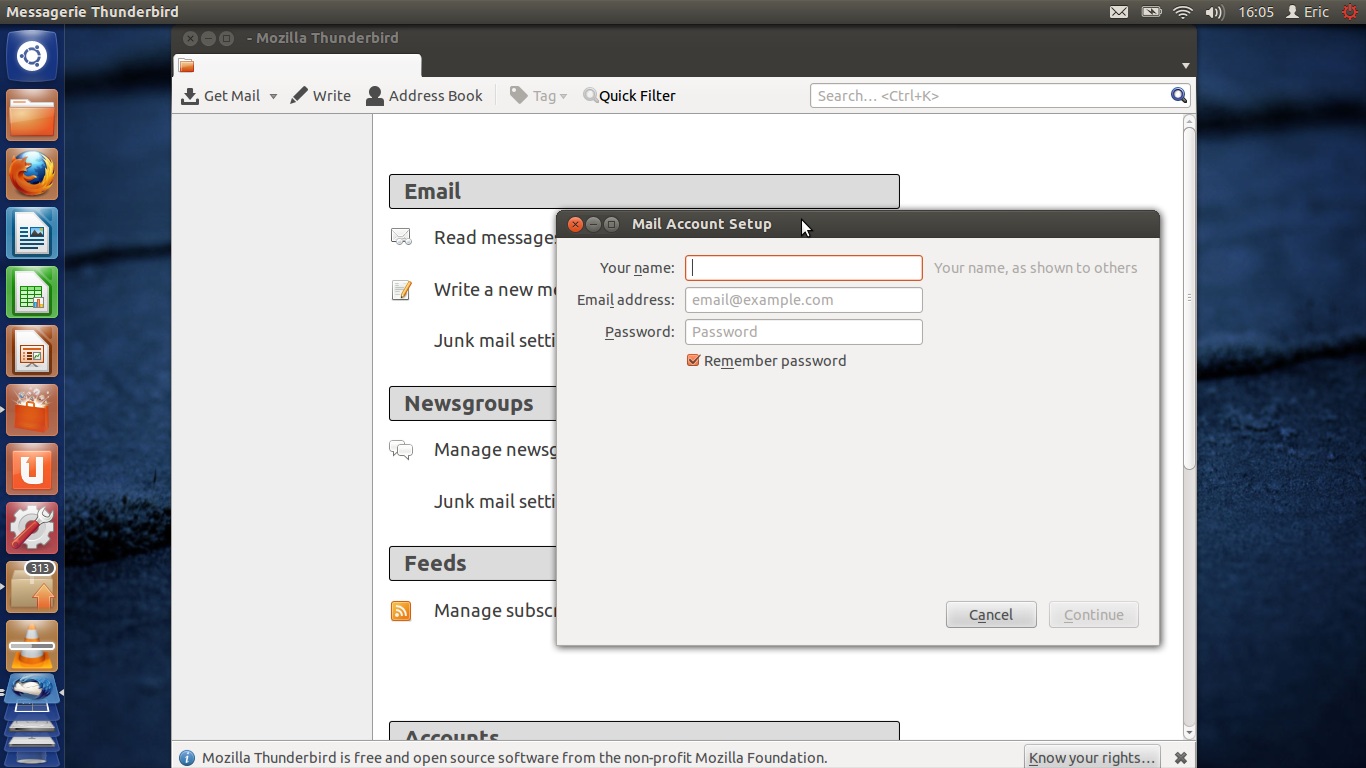Viewport: 1366px width, 768px height.
Task: Cancel the Mail Account Setup dialog
Action: [x=991, y=615]
